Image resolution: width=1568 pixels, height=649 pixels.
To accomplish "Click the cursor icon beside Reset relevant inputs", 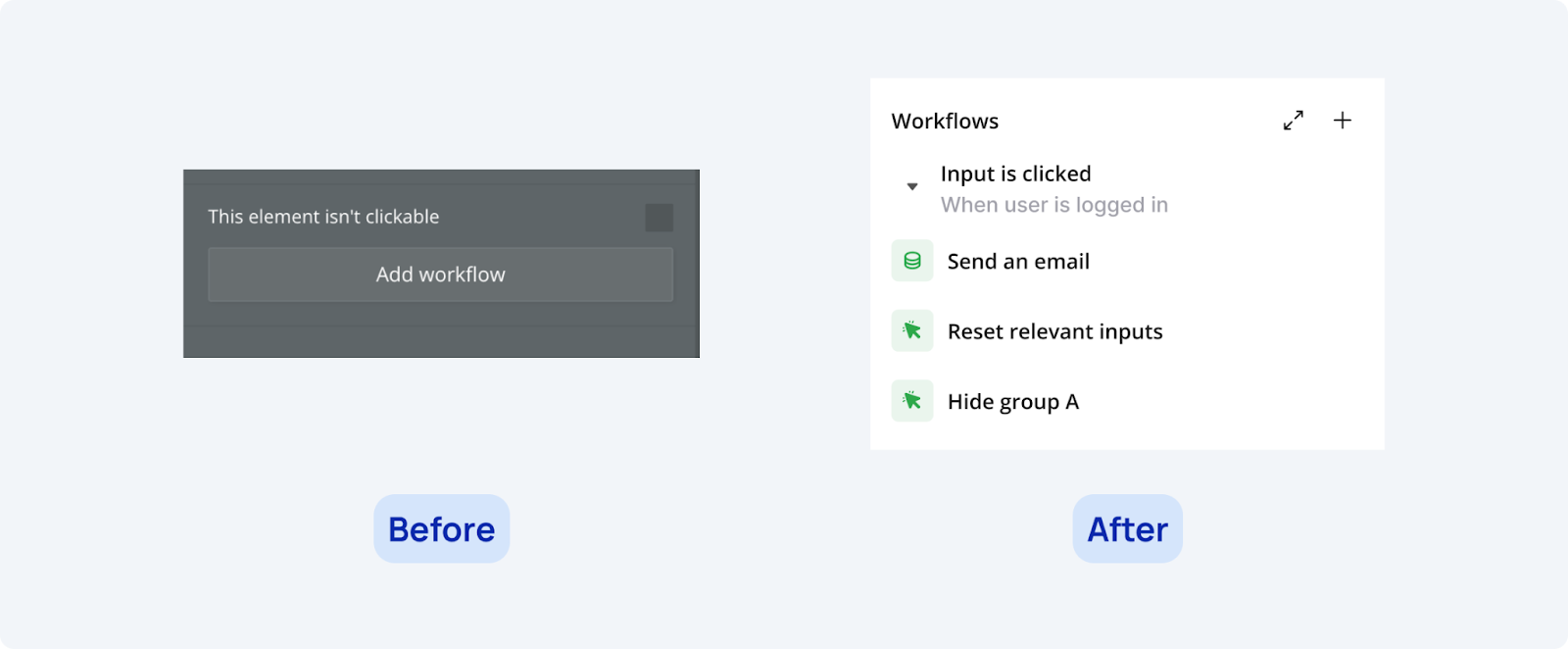I will (911, 331).
